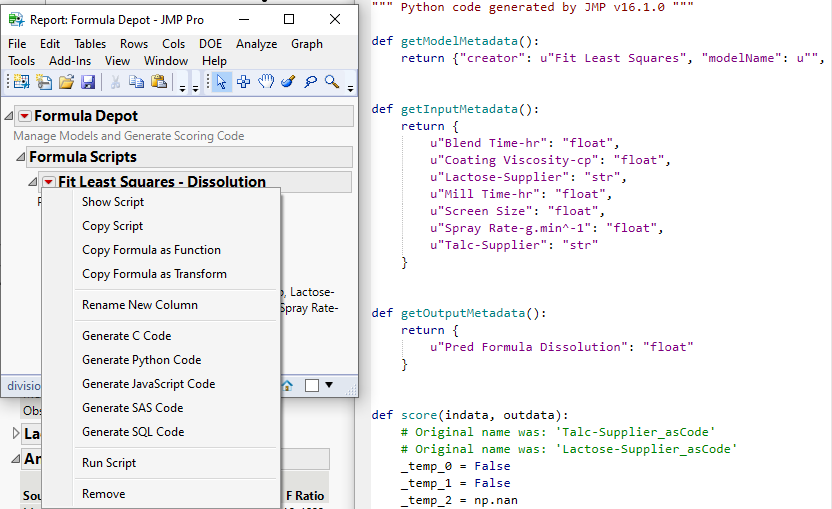Choose Generate JavaScript Code
This screenshot has width=832, height=509.
click(161, 383)
